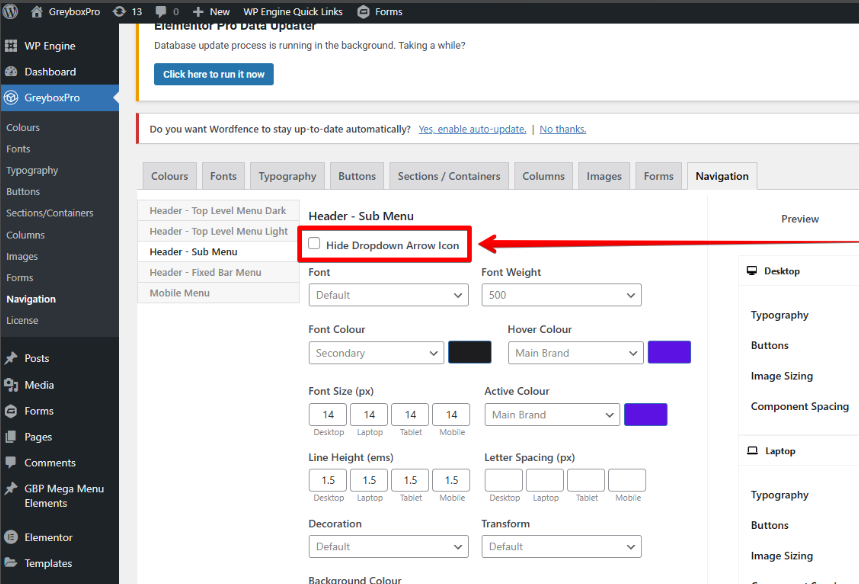Click the black Font Colour swatch
Viewport: 859px width, 584px height.
point(469,352)
